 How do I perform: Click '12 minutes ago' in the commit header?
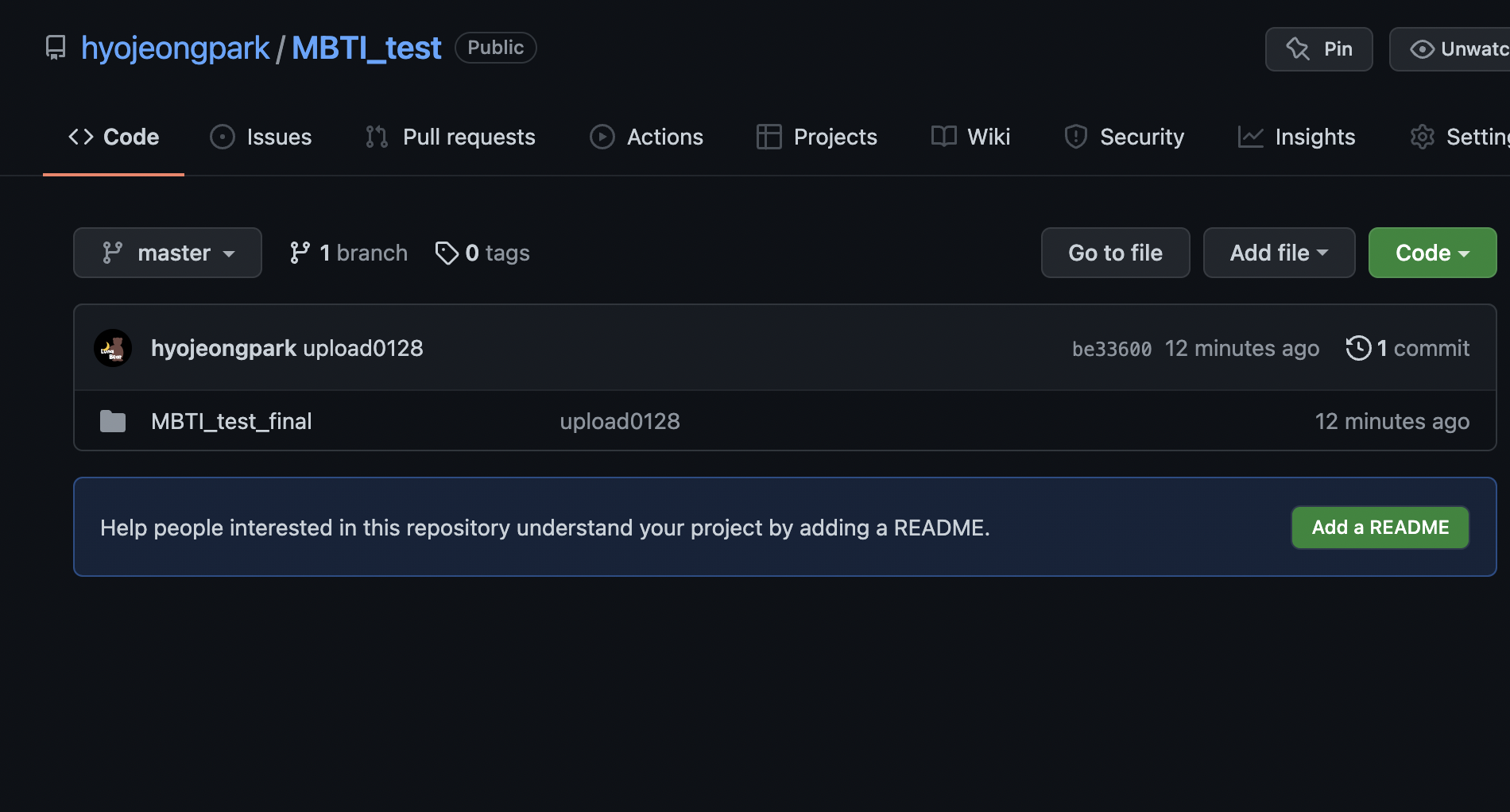pyautogui.click(x=1242, y=348)
